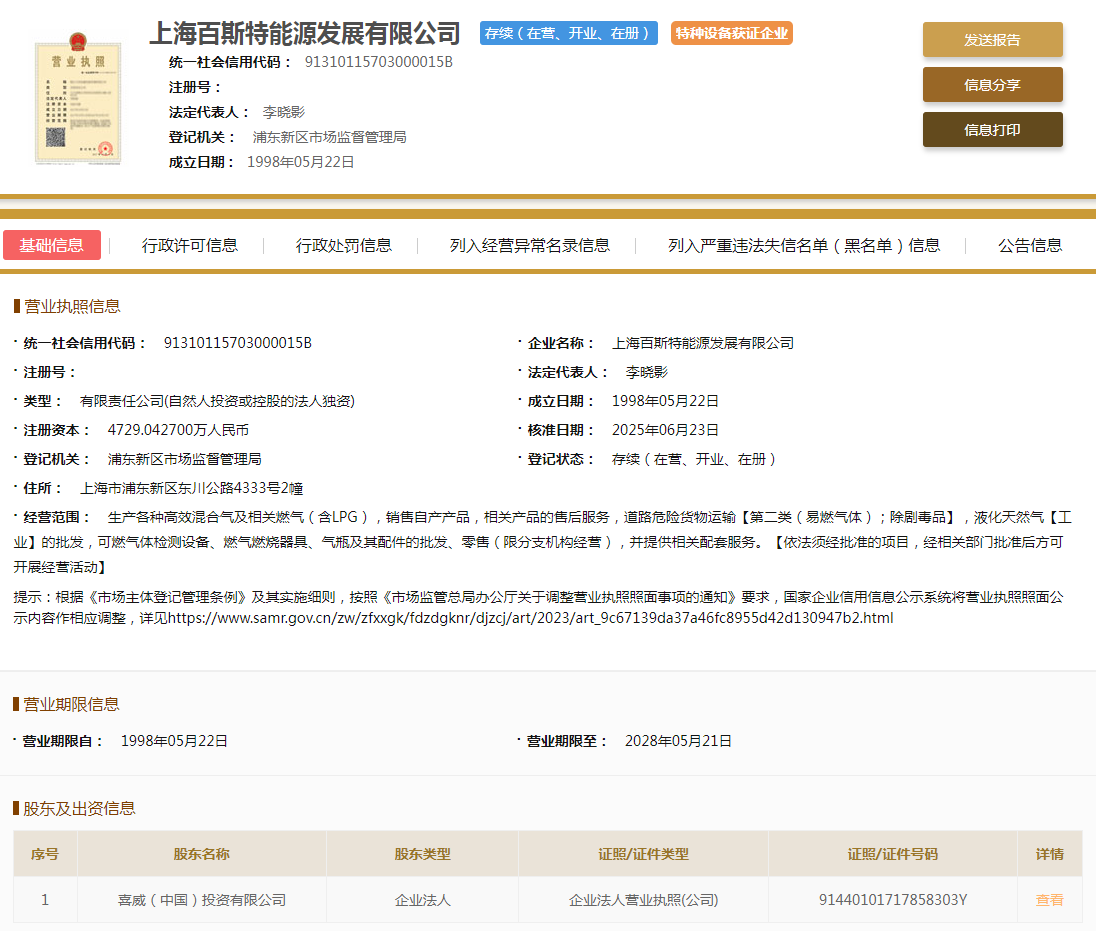Open the business license thumbnail image
Image resolution: width=1096 pixels, height=931 pixels.
pyautogui.click(x=78, y=99)
